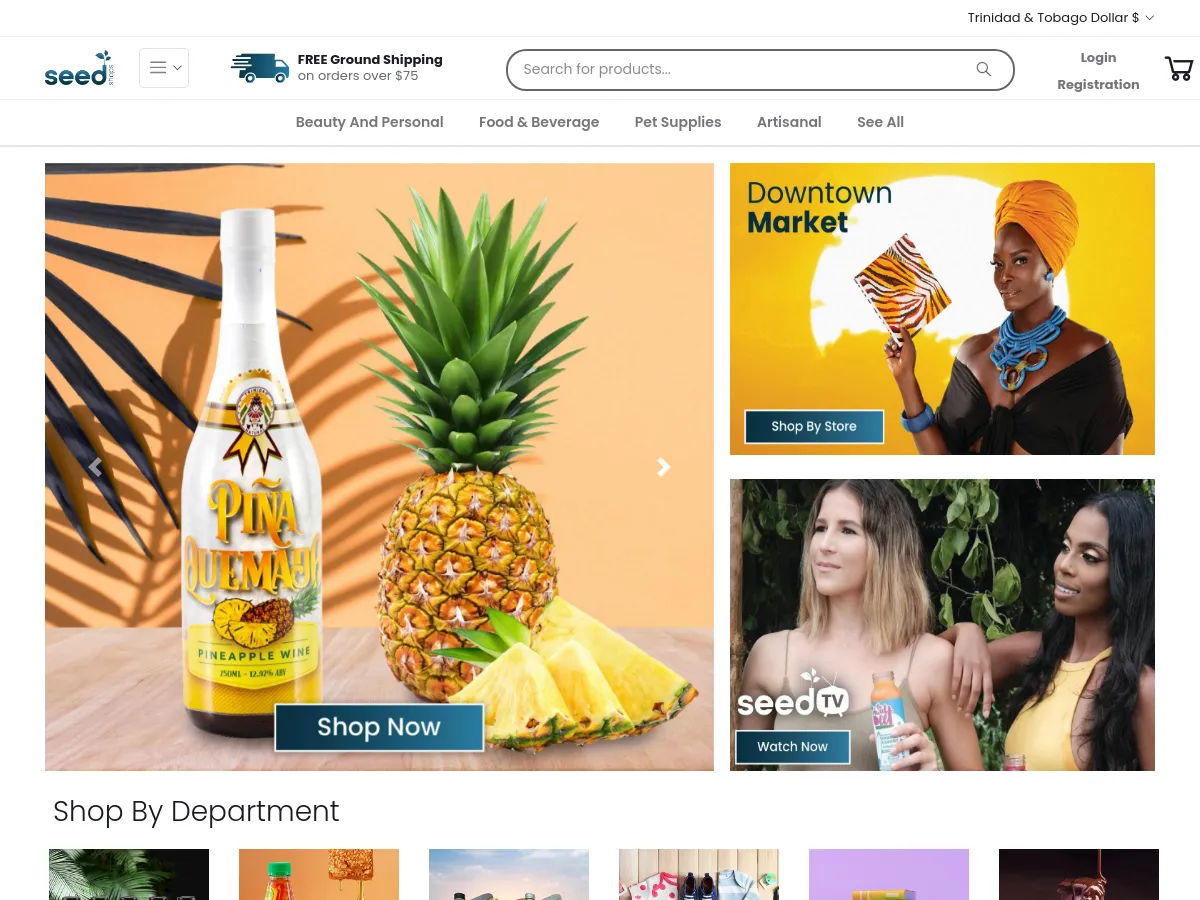Select Pet Supplies in navigation
Image resolution: width=1200 pixels, height=900 pixels.
678,122
